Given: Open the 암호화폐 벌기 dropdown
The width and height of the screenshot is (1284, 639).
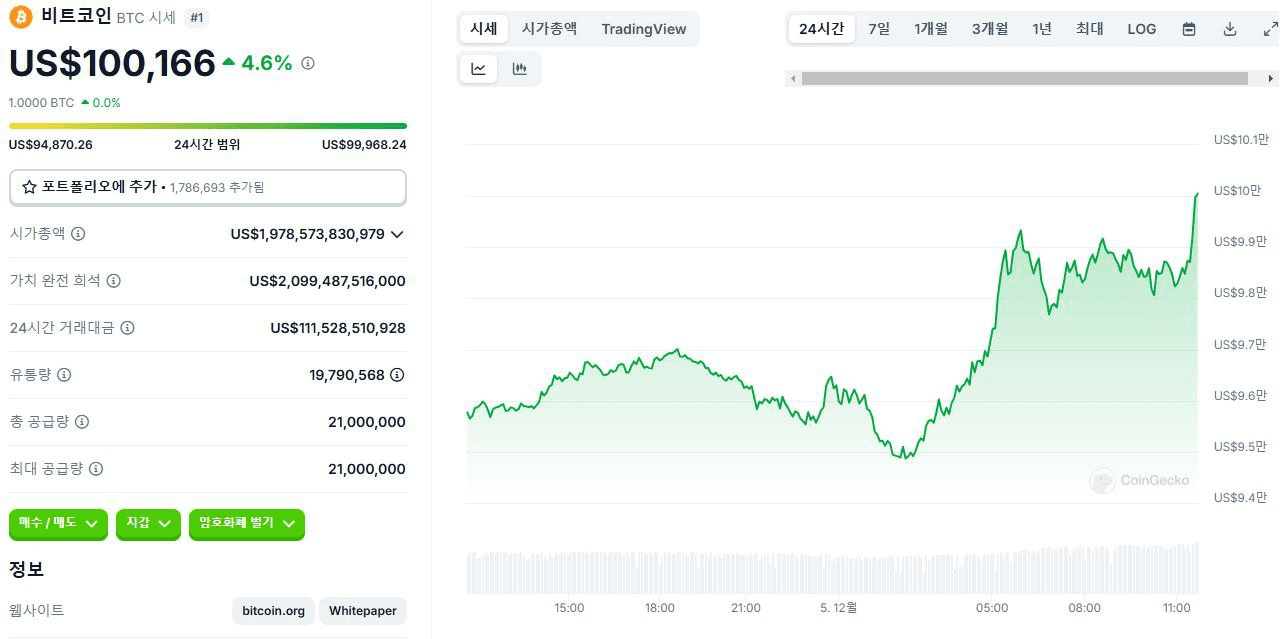Looking at the screenshot, I should [246, 523].
